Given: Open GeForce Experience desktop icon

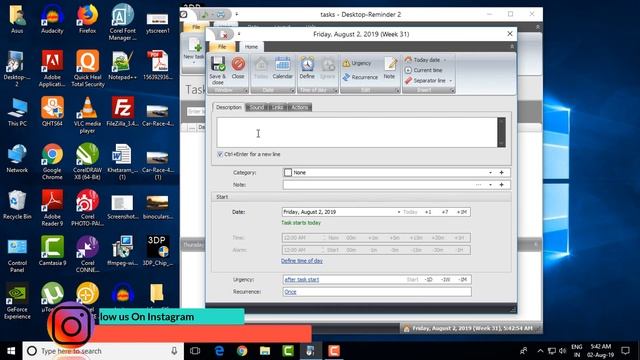Looking at the screenshot, I should [17, 302].
